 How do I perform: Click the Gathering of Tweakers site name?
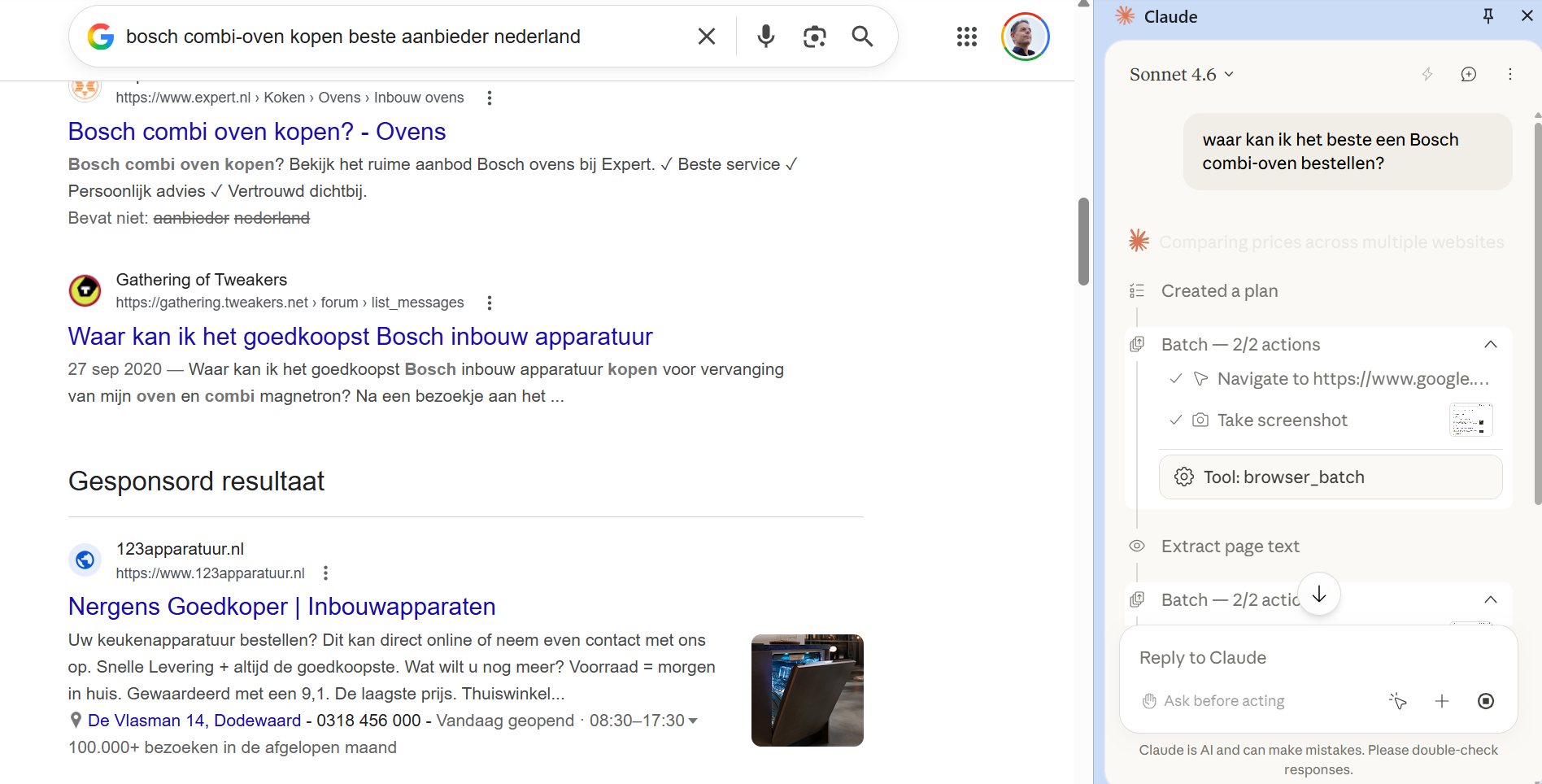(202, 280)
